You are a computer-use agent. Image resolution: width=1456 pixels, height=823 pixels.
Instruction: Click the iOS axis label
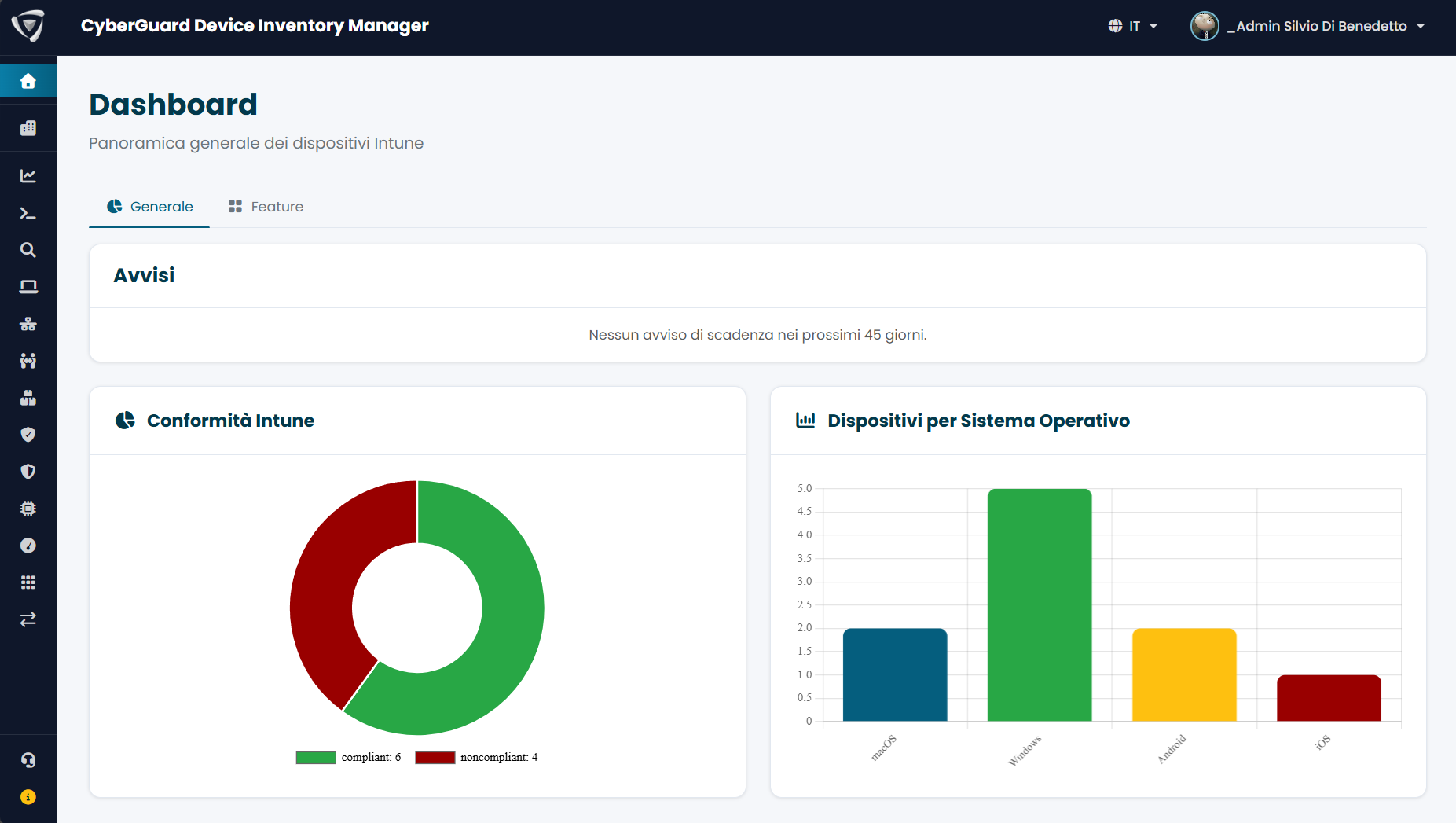click(x=1322, y=742)
